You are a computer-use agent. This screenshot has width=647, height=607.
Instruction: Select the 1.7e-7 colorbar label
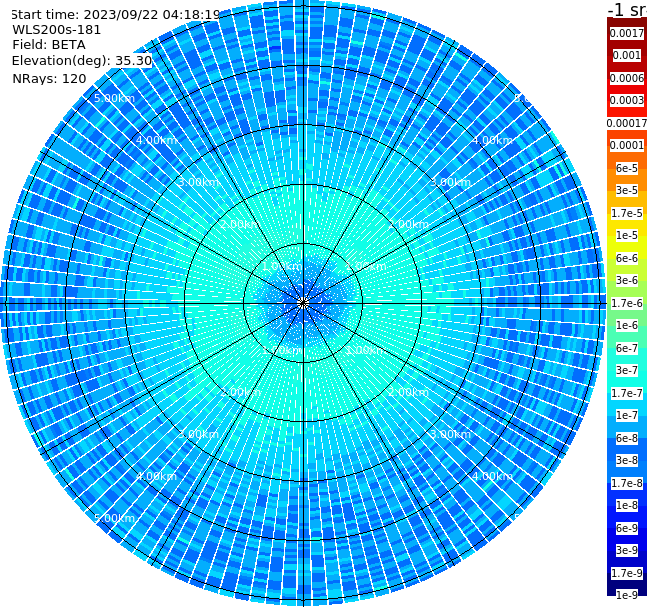pyautogui.click(x=627, y=393)
